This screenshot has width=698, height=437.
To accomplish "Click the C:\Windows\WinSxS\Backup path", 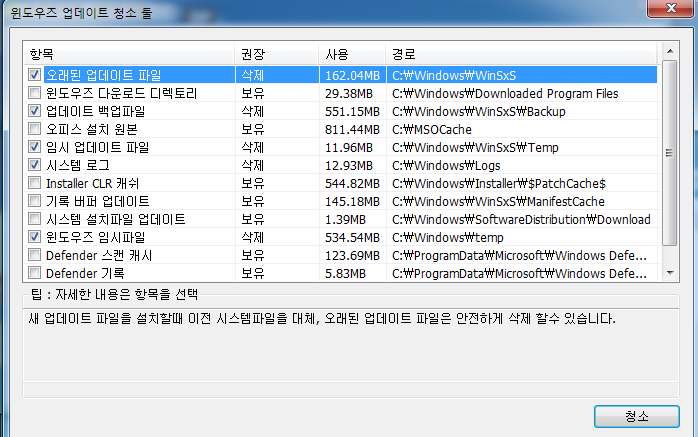I will tap(479, 112).
